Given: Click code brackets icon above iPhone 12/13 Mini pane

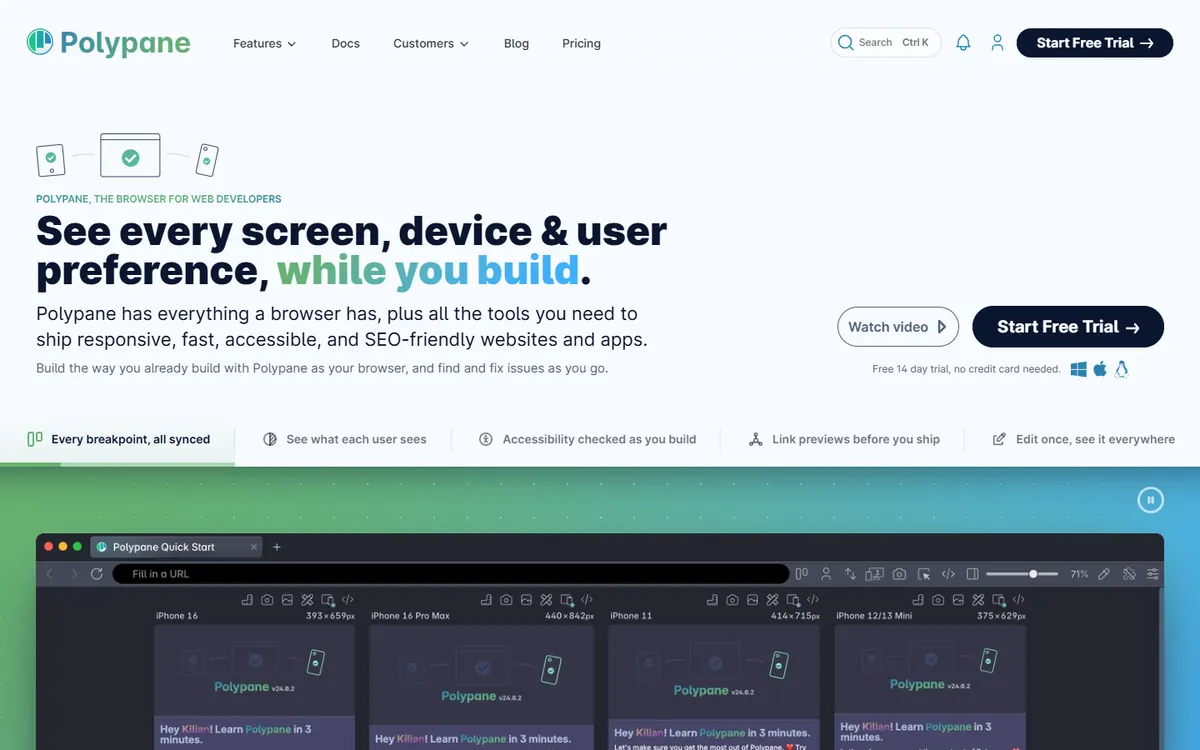Looking at the screenshot, I should 1018,600.
